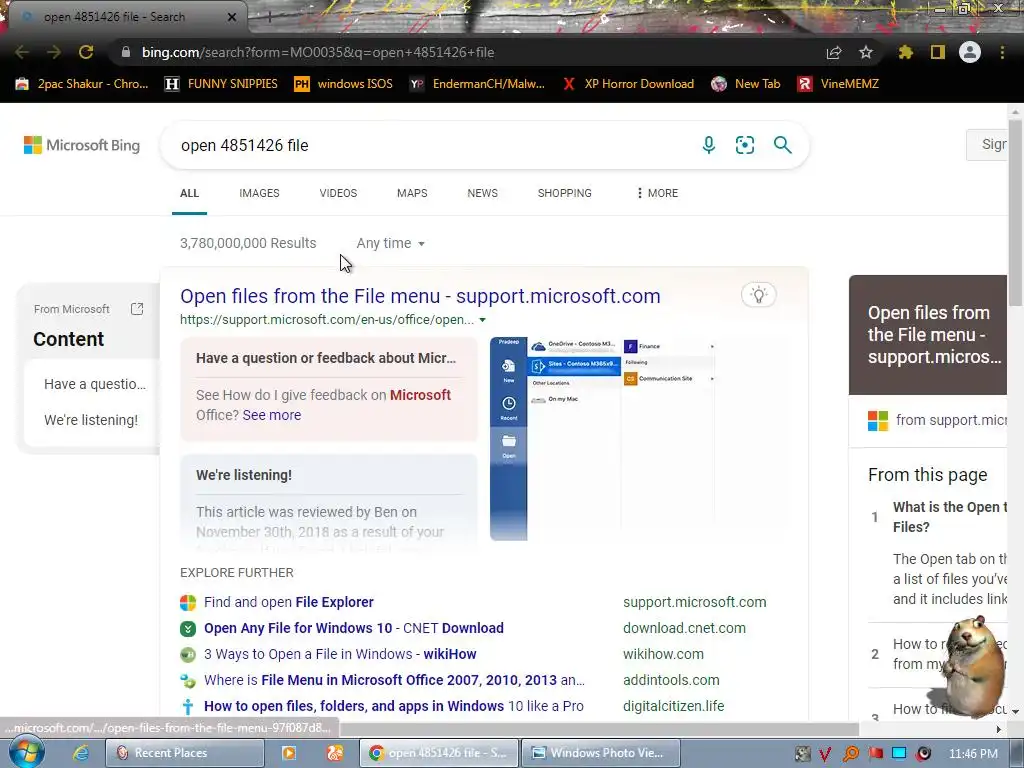Viewport: 1024px width, 768px height.
Task: Select the ALL results tab
Action: [189, 193]
